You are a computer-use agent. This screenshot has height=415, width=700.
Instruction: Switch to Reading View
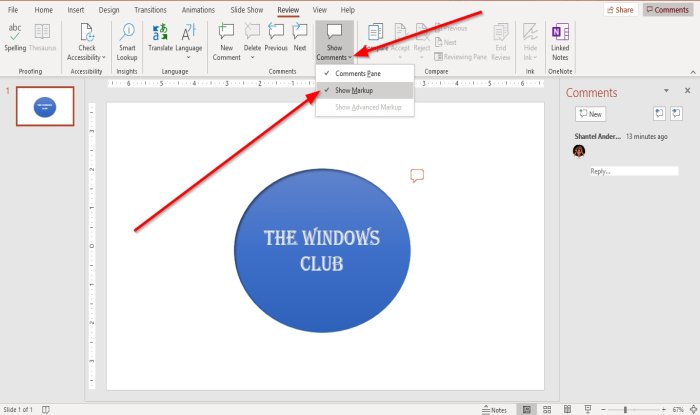567,409
